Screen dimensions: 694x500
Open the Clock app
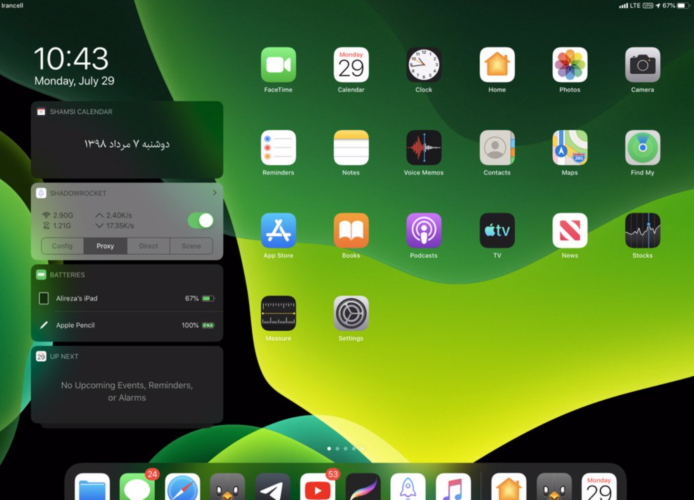pos(424,65)
